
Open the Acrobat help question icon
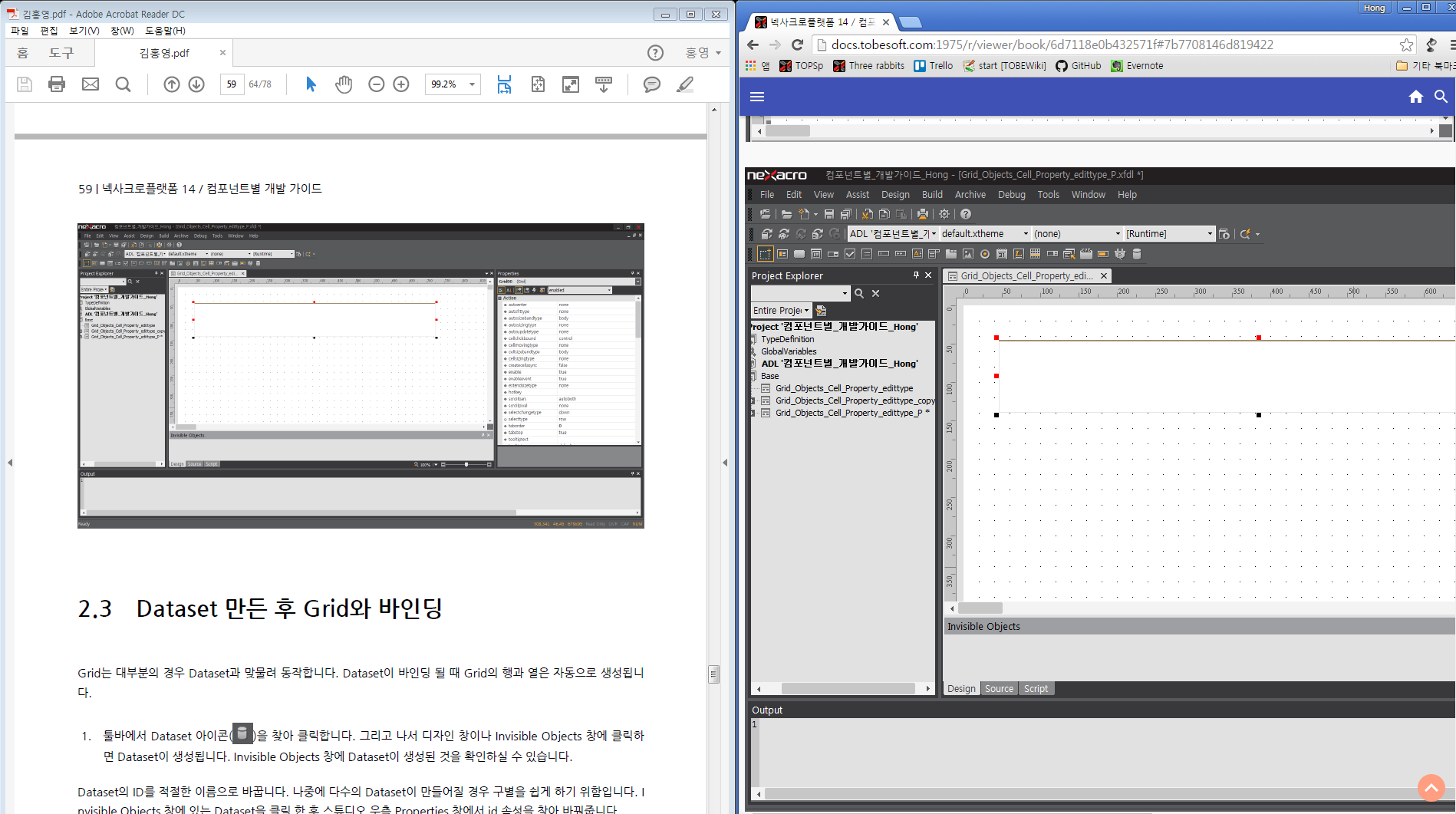[655, 53]
